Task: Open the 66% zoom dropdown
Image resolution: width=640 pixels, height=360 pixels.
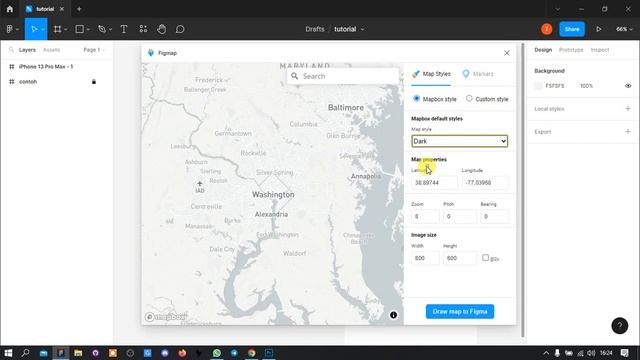Action: click(x=624, y=29)
